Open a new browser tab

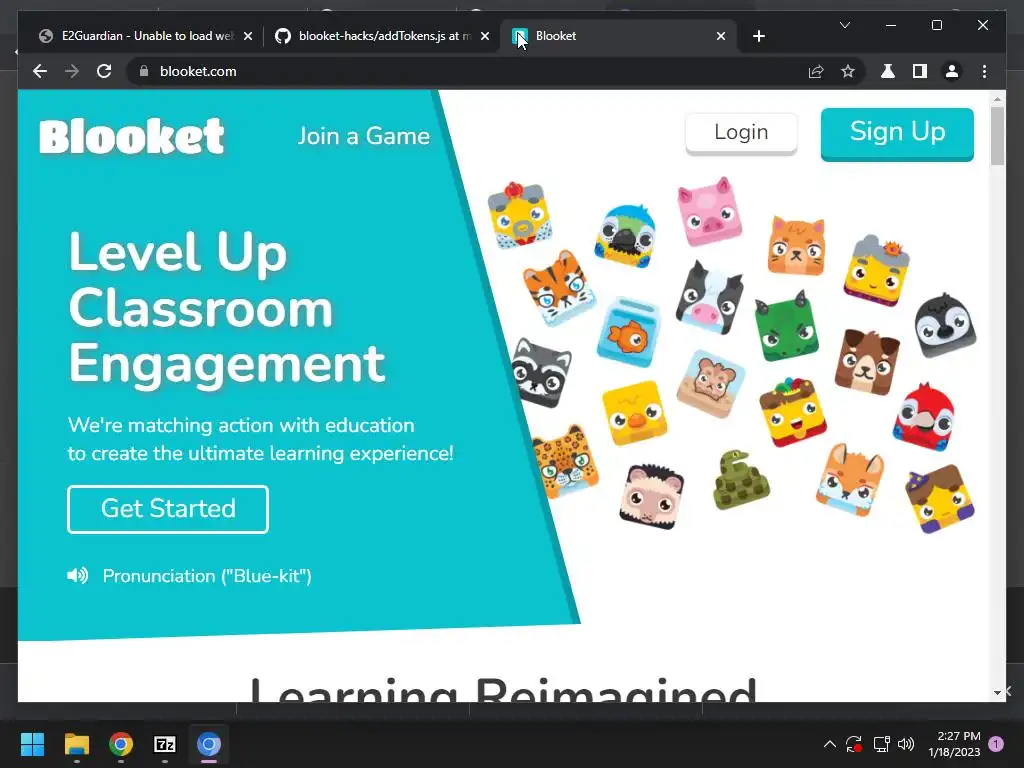[x=758, y=36]
